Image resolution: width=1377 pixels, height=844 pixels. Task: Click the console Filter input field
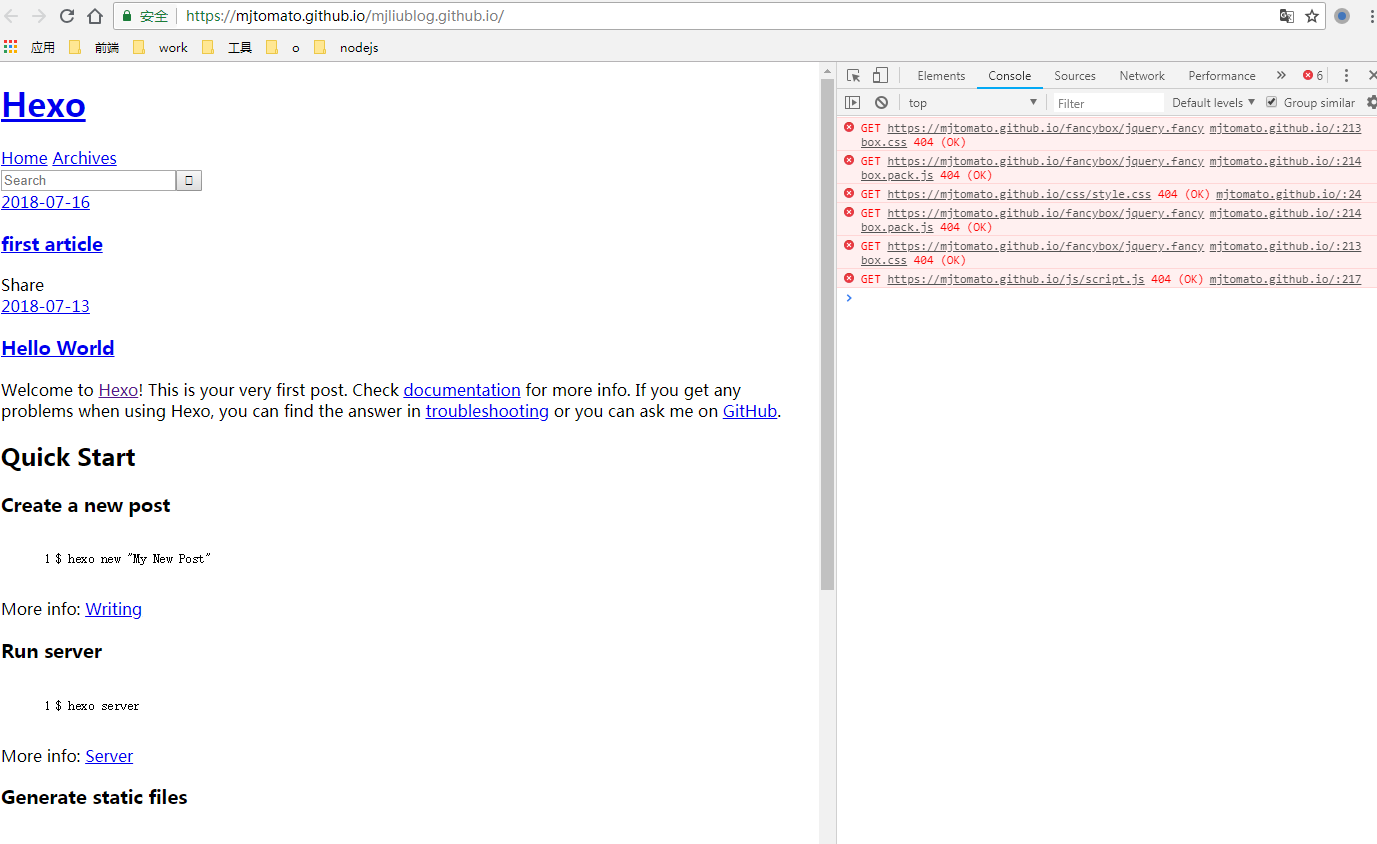[x=1107, y=102]
